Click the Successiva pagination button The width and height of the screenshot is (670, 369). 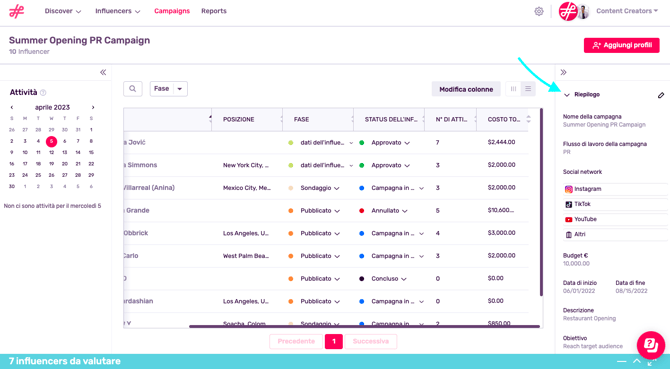(370, 341)
